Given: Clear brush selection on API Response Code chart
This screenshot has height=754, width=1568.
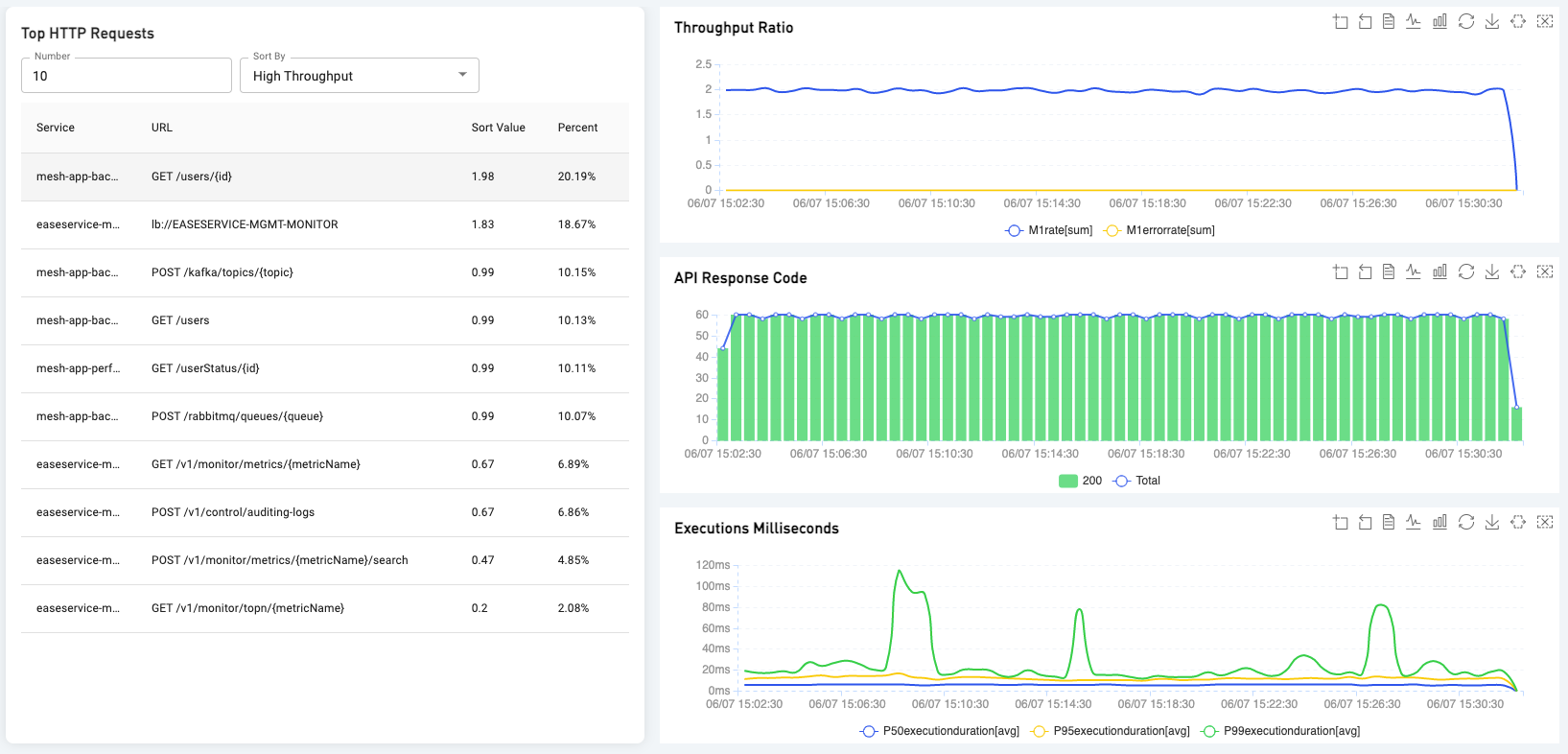Looking at the screenshot, I should click(x=1545, y=271).
